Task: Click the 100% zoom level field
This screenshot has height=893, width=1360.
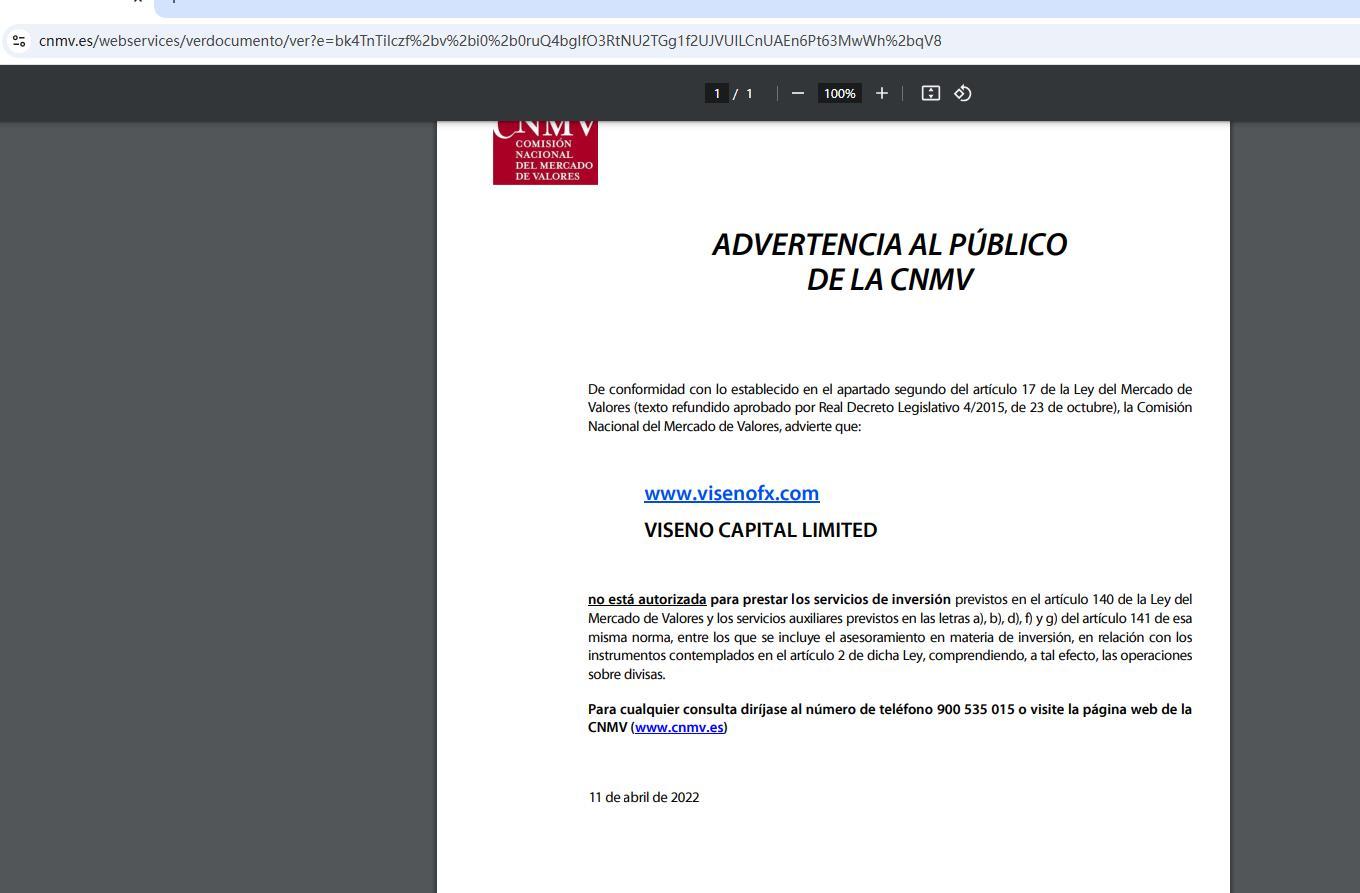Action: pos(839,93)
